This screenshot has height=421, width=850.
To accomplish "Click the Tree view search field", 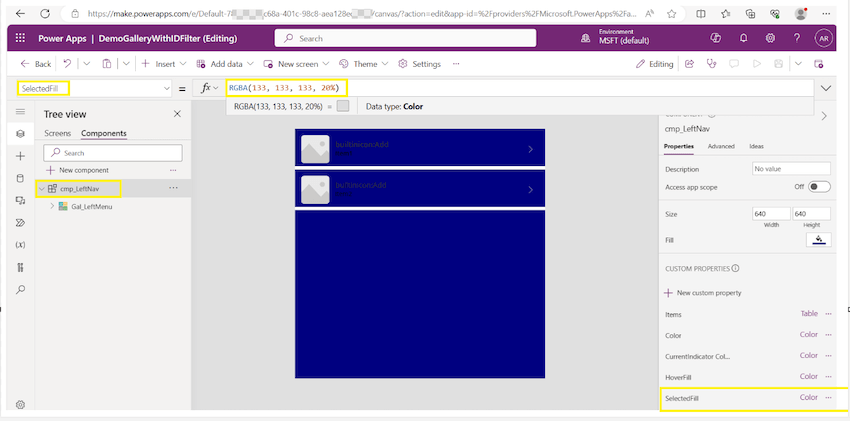I will click(113, 153).
